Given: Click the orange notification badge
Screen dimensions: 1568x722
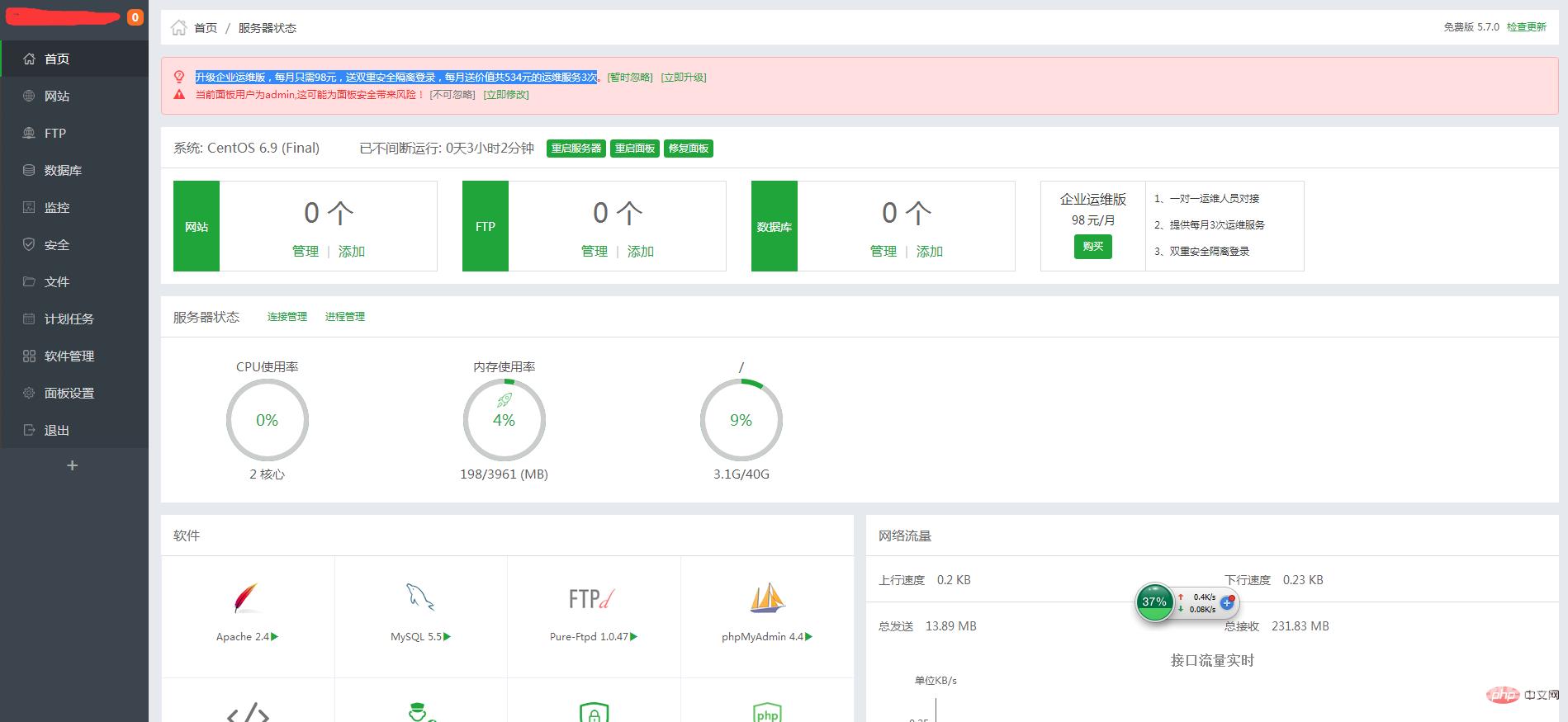Looking at the screenshot, I should tap(135, 17).
